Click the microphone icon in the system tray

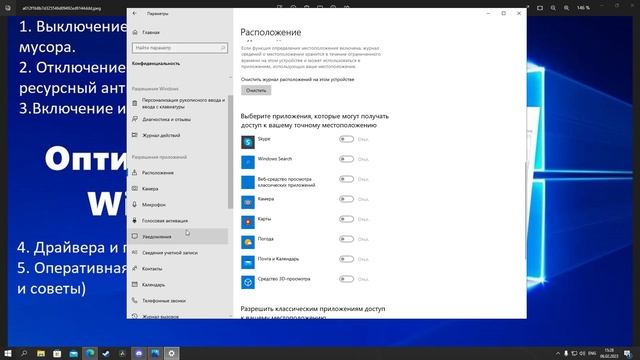tap(566, 353)
